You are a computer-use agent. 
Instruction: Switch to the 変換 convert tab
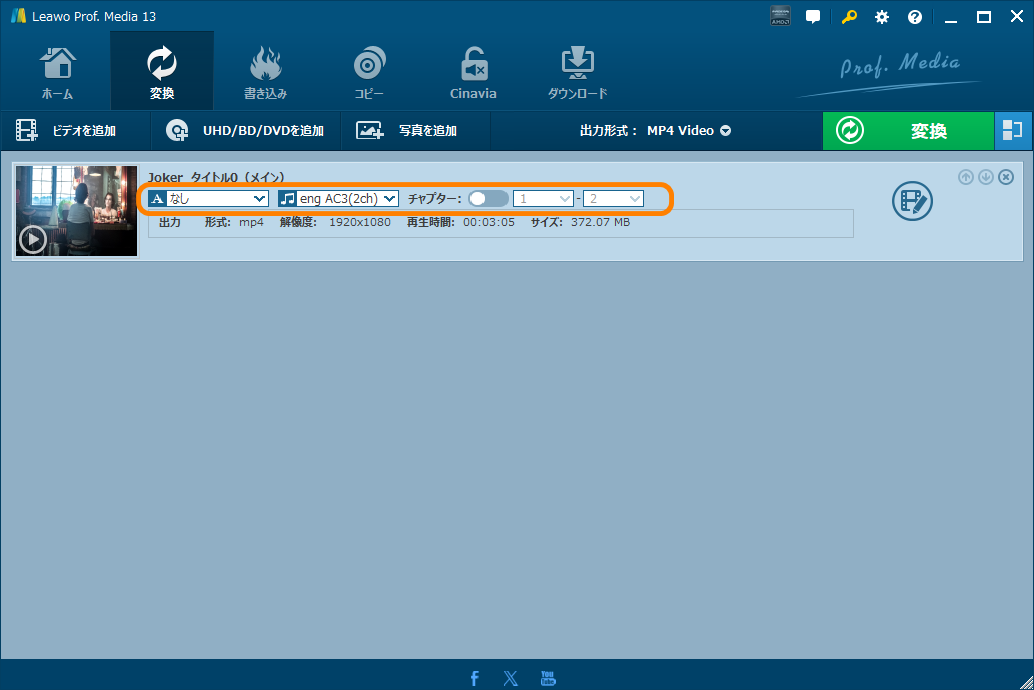point(162,71)
